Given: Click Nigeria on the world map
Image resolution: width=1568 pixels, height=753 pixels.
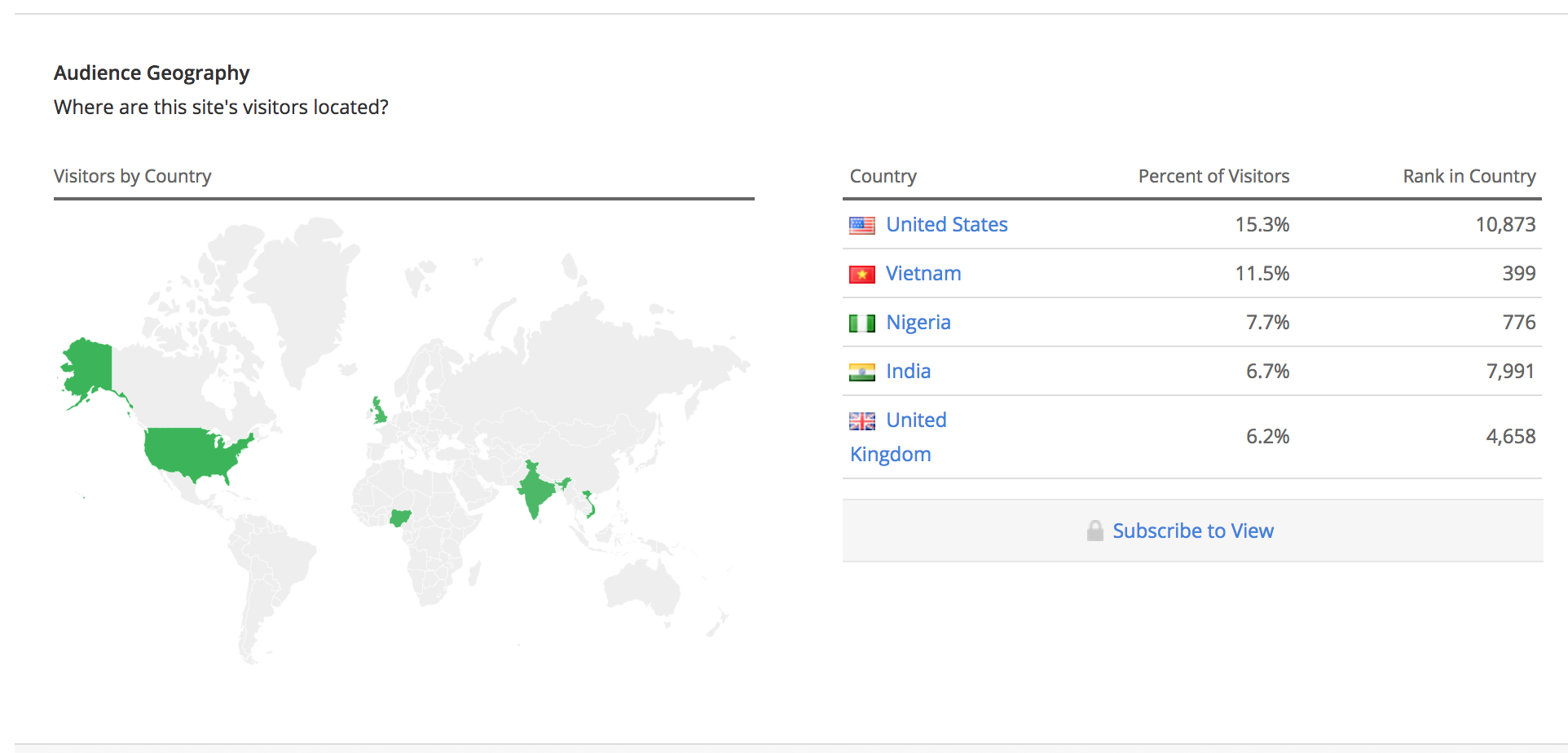Looking at the screenshot, I should click(399, 517).
